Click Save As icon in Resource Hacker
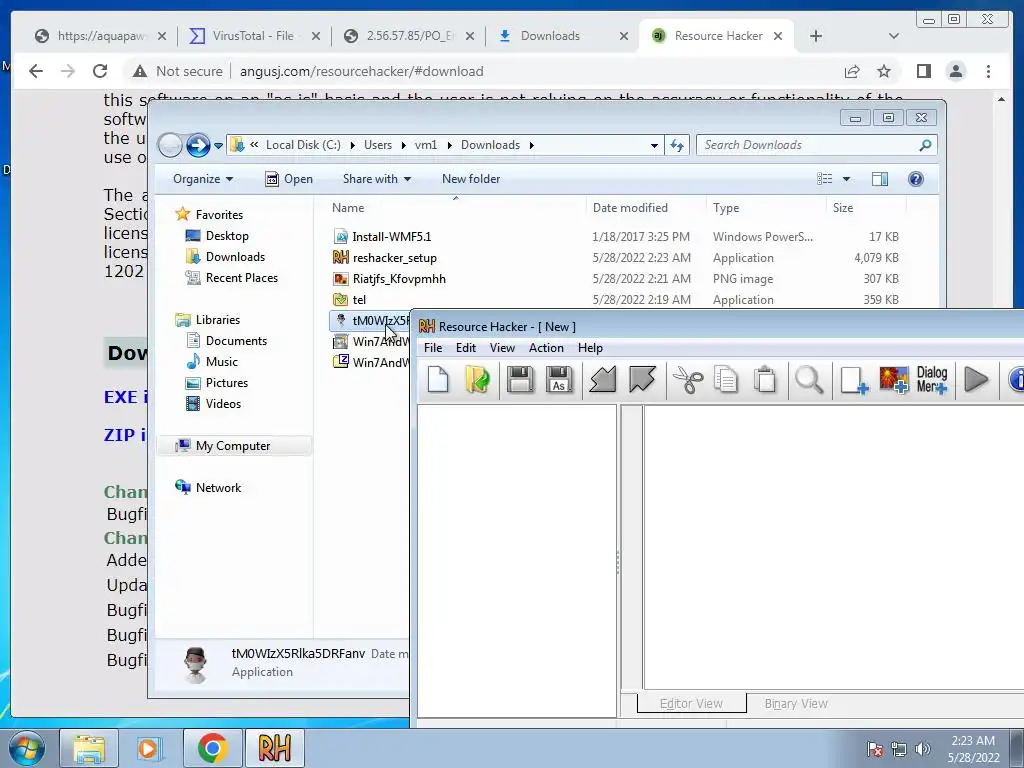Viewport: 1024px width, 768px height. click(559, 379)
